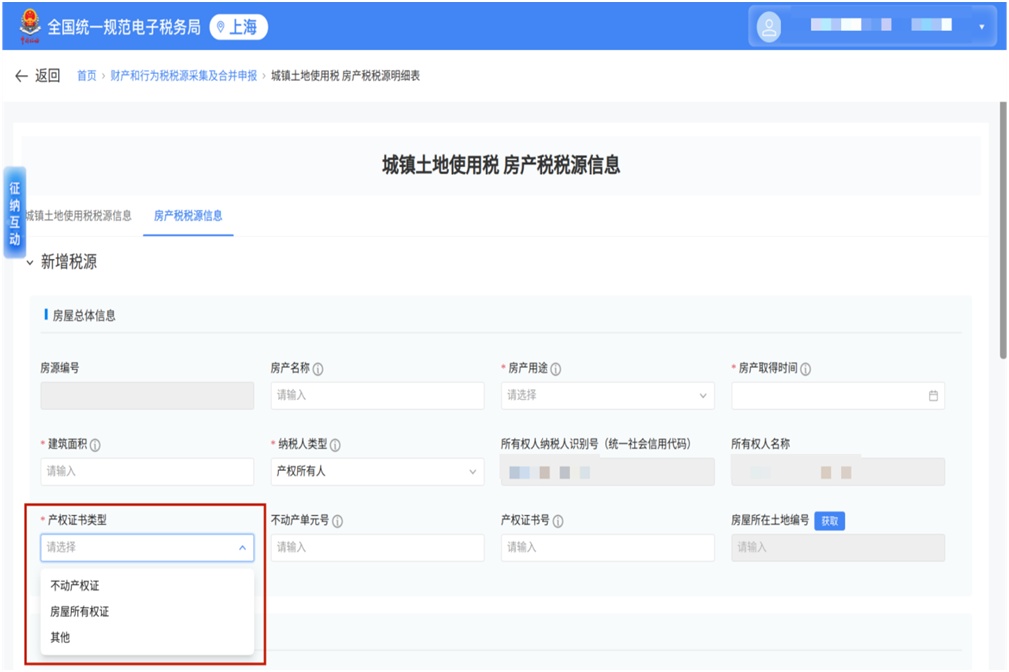This screenshot has height=672, width=1009.
Task: Click the info icon next to 纳税人类型
Action: tap(335, 445)
